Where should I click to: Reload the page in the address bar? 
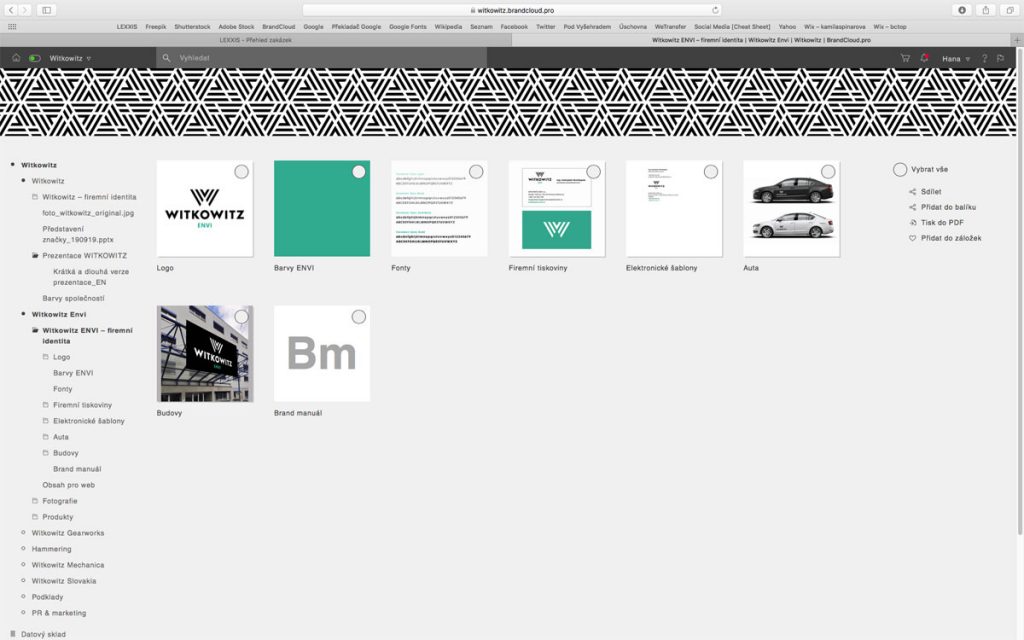(x=715, y=10)
